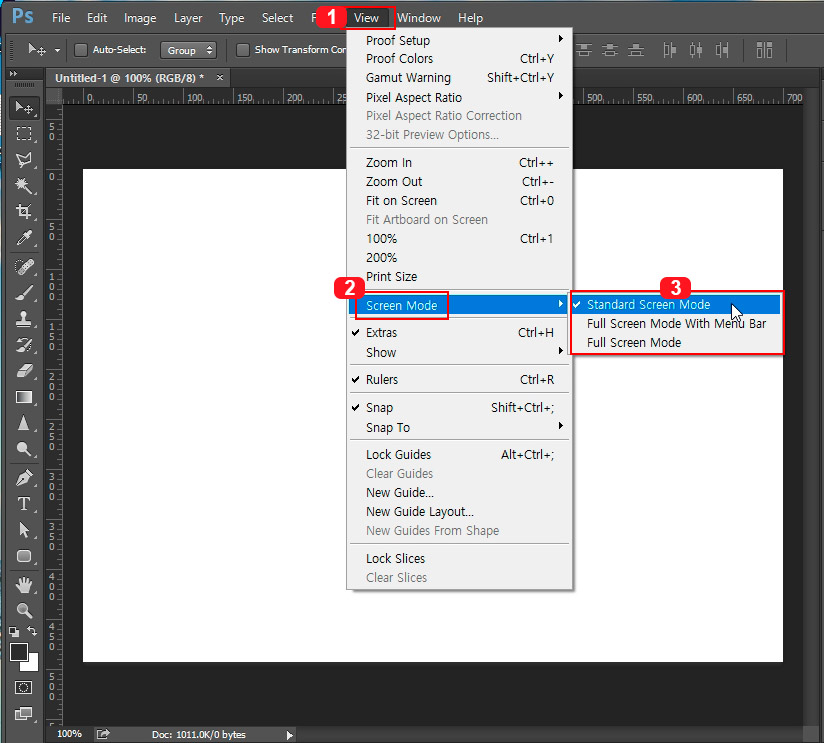The image size is (824, 743).
Task: Align bottom edges in options bar
Action: click(x=636, y=50)
